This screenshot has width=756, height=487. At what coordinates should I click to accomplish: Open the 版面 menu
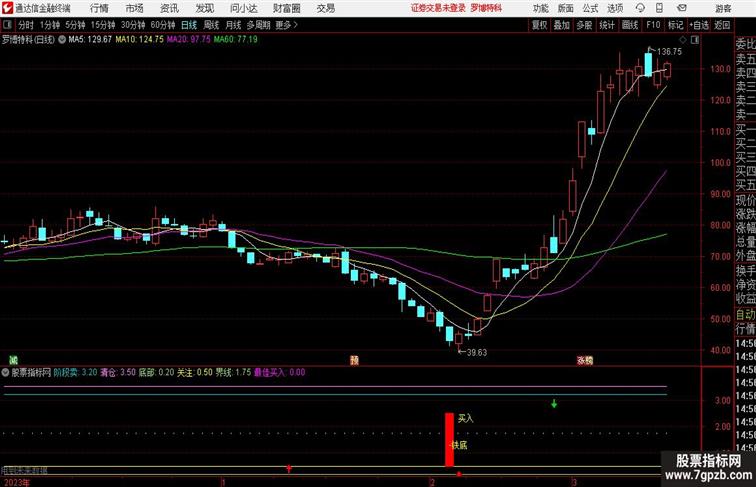tap(565, 8)
